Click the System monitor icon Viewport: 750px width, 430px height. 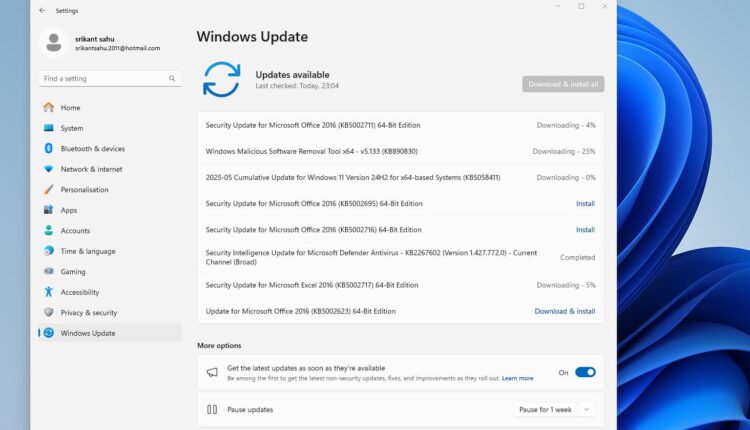[x=48, y=128]
